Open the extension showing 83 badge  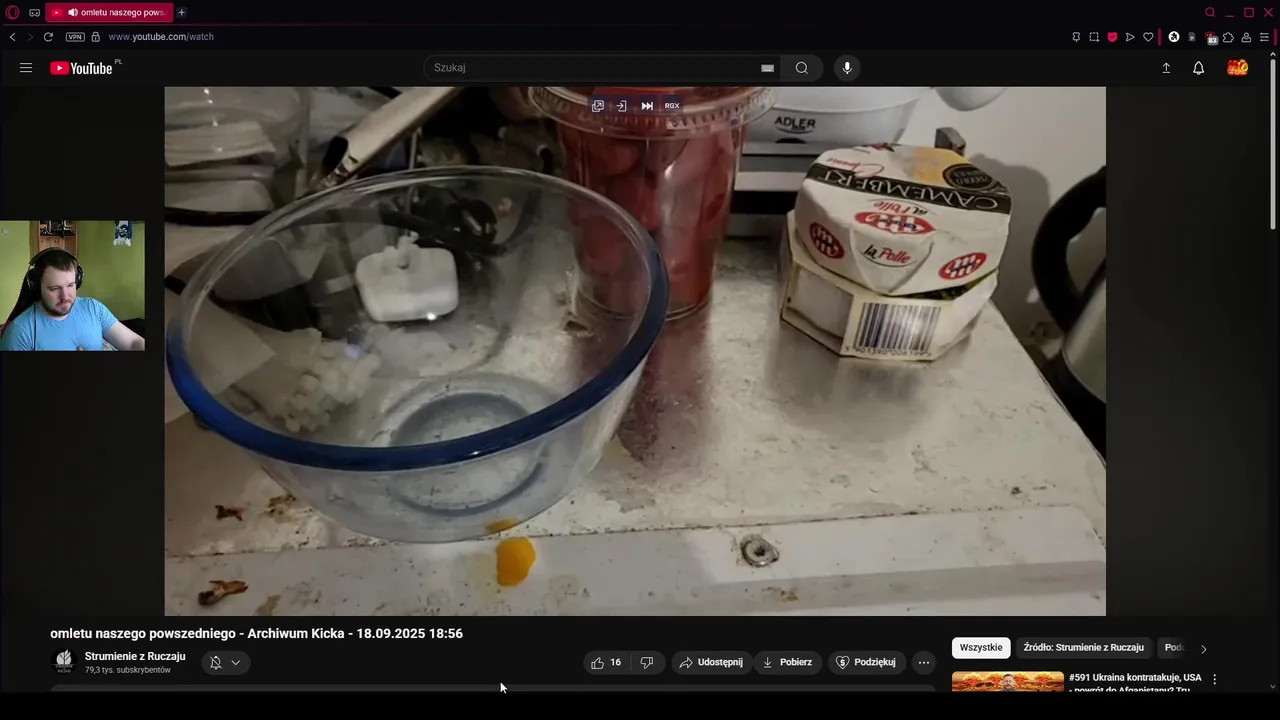(1211, 38)
